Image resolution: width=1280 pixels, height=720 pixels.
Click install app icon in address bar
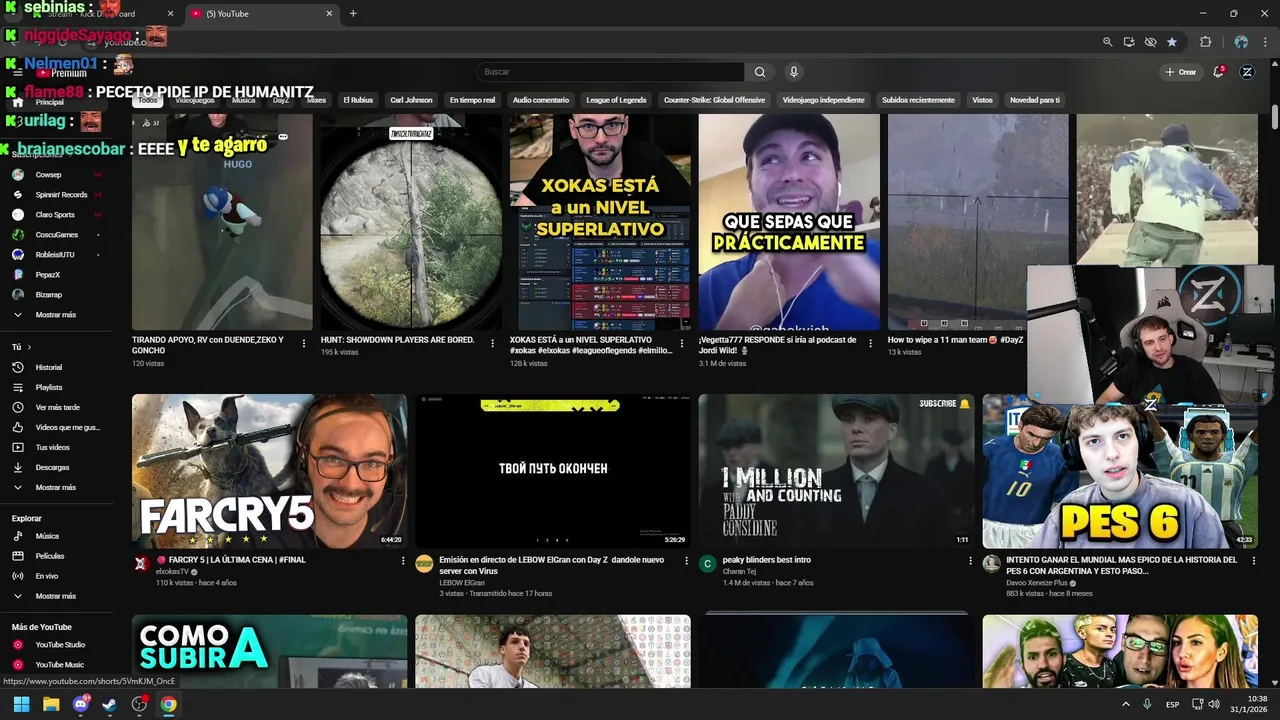[1129, 42]
